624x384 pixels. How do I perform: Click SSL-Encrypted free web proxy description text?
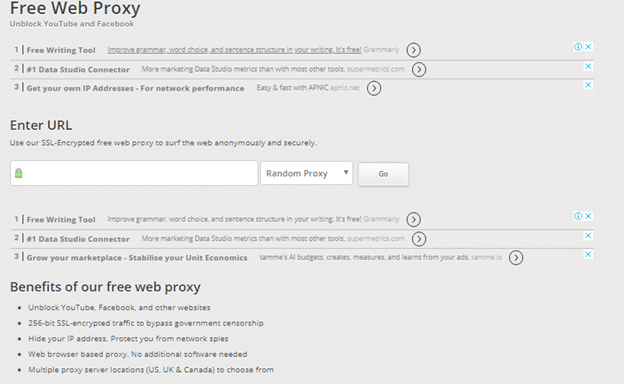point(163,143)
